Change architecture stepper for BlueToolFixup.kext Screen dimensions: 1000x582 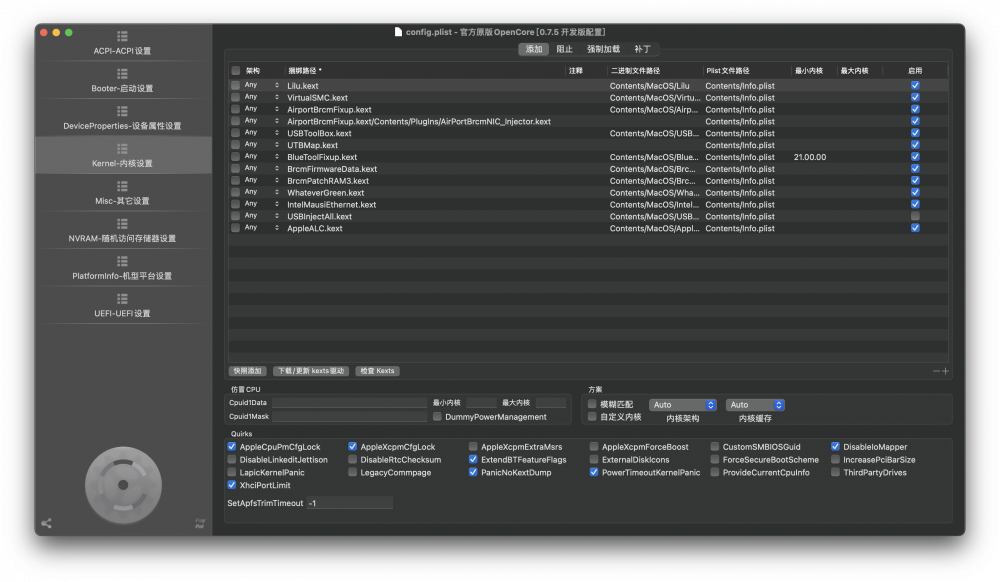(x=277, y=157)
